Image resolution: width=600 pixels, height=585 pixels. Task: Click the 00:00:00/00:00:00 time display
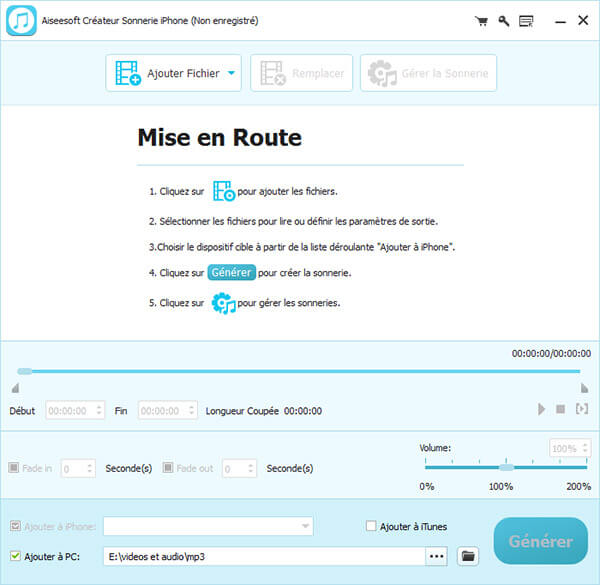coord(551,354)
